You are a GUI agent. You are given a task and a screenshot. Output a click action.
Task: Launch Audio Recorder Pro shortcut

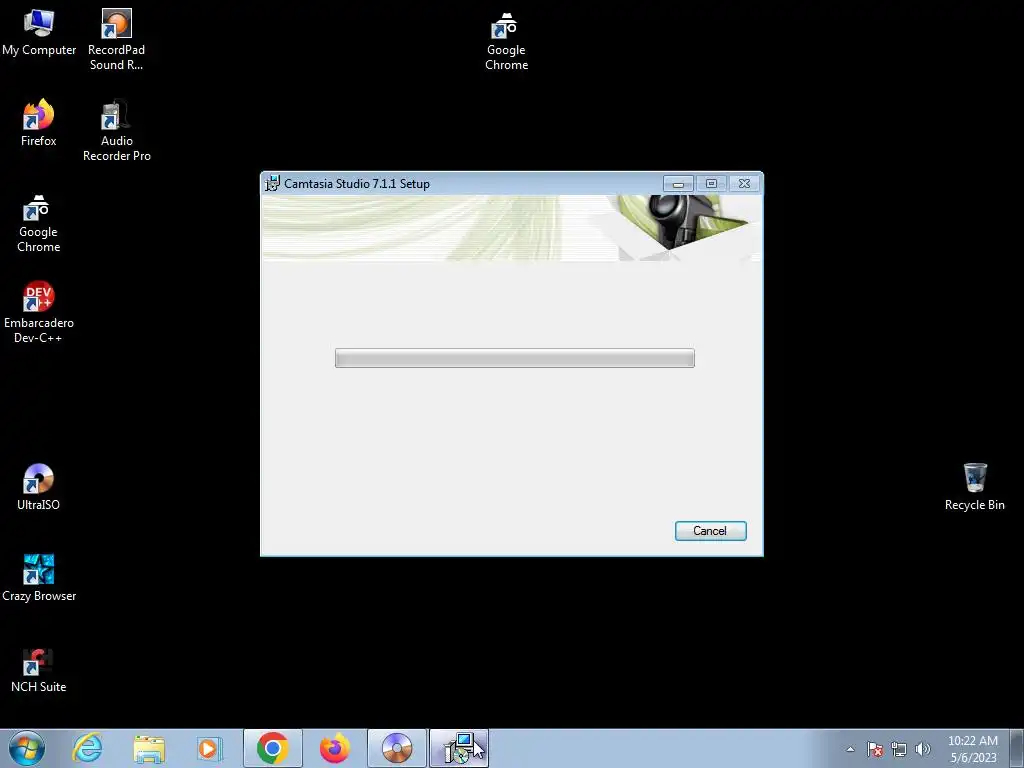tap(116, 131)
